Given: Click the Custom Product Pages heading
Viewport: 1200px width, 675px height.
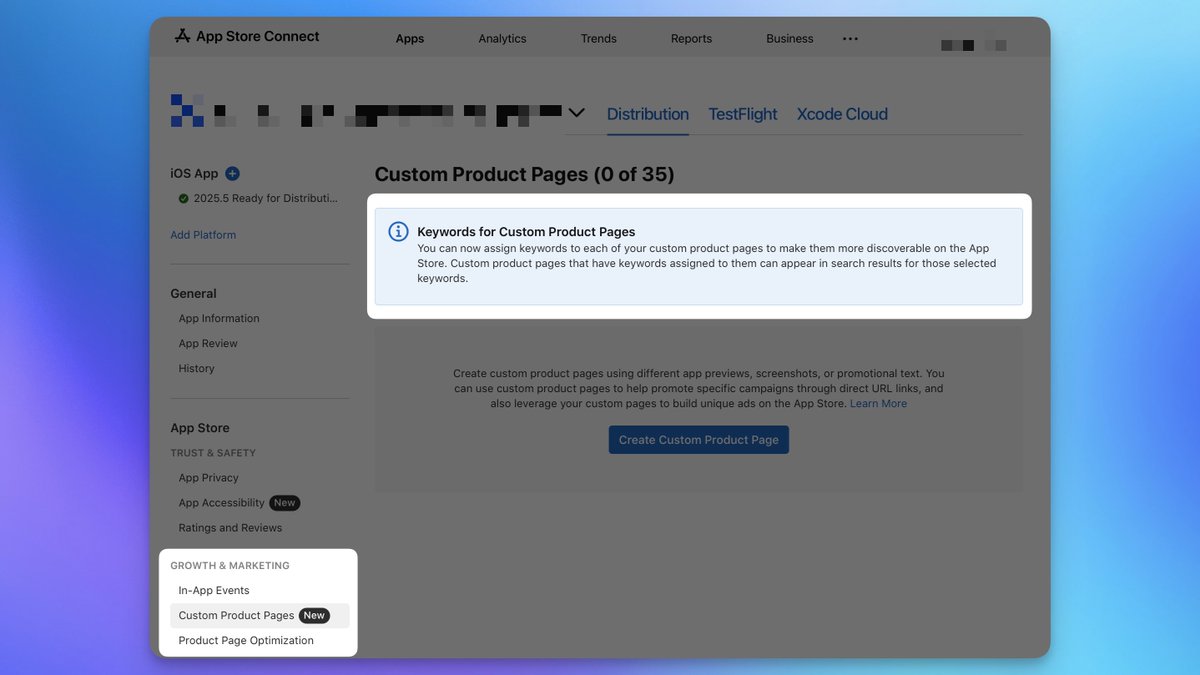Looking at the screenshot, I should 525,174.
